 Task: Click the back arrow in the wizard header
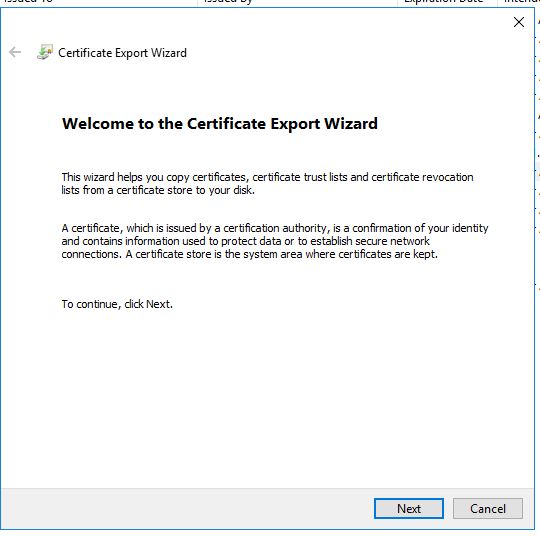[15, 52]
